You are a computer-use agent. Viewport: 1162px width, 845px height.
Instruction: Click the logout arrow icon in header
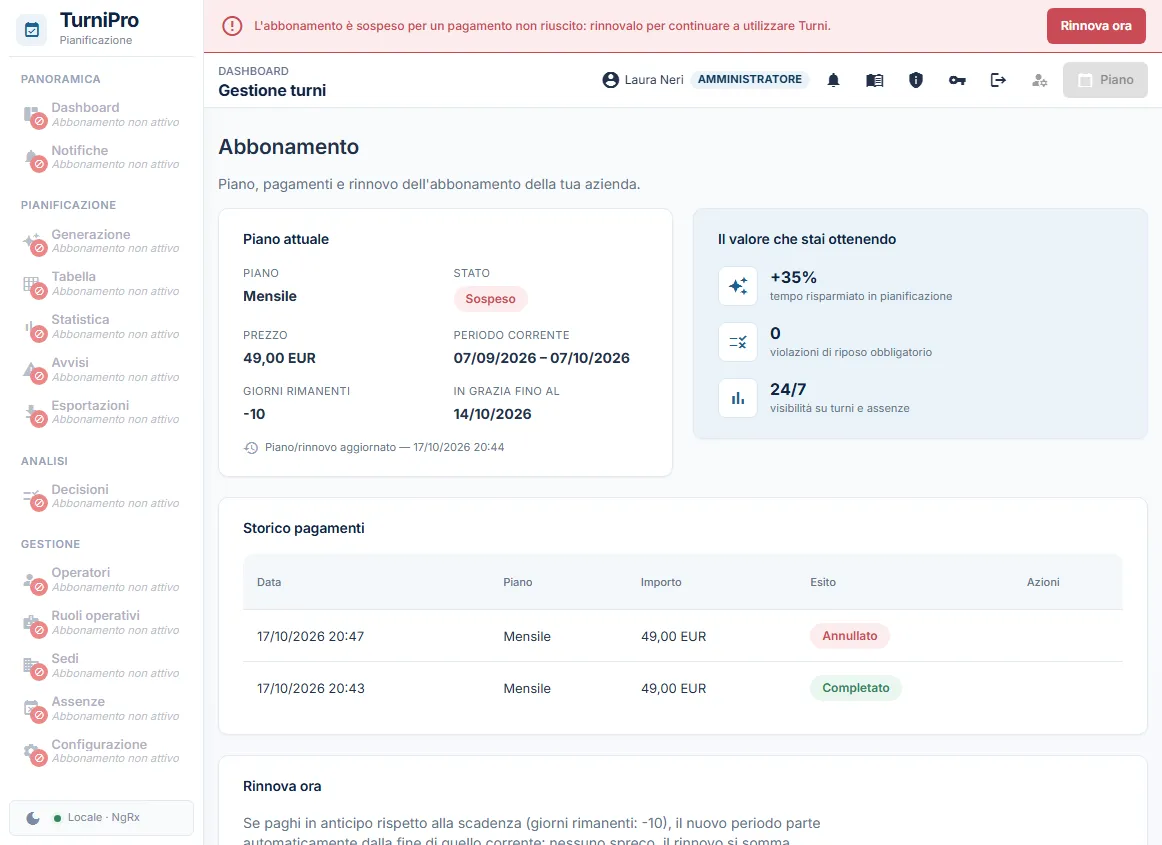click(x=998, y=80)
